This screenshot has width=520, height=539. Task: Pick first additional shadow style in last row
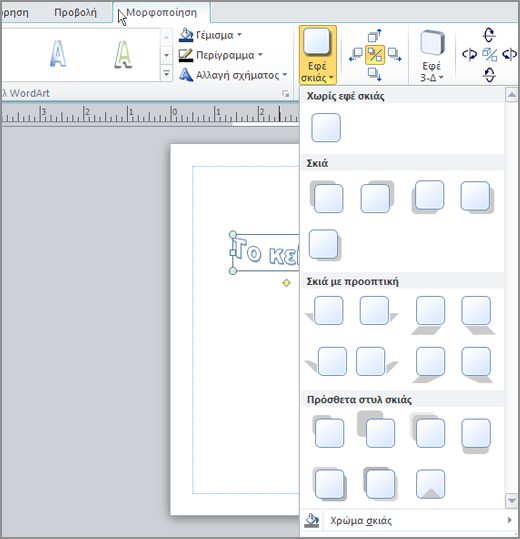click(329, 483)
